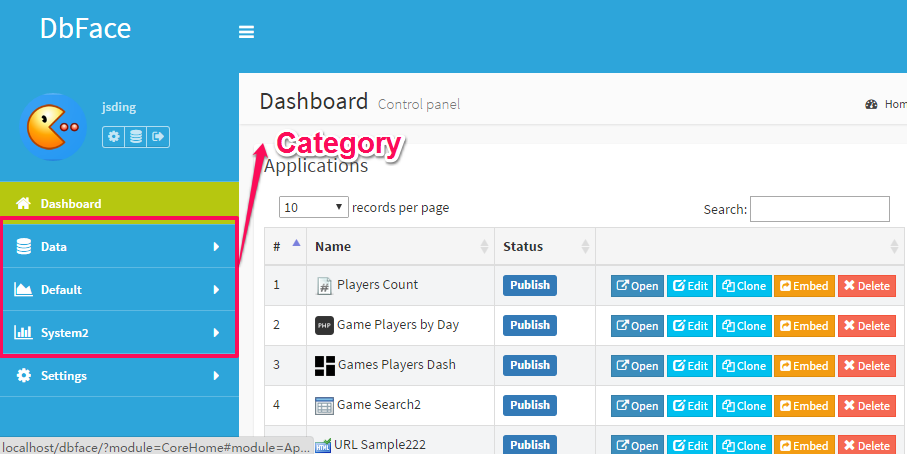
Task: Click Players Count application name
Action: point(377,285)
